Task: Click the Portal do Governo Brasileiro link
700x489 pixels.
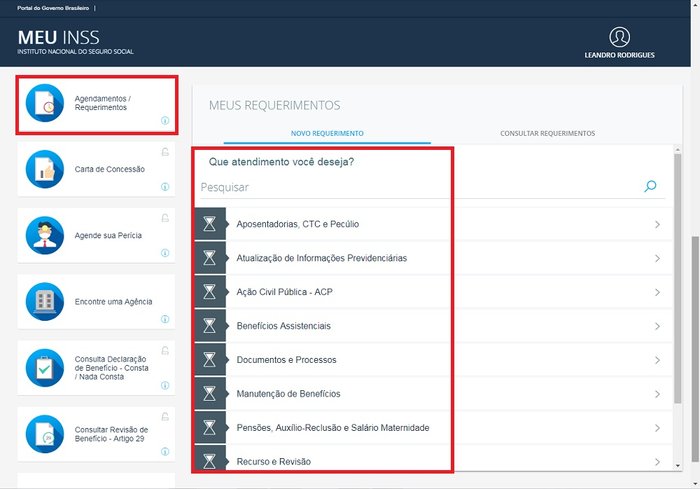Action: [53, 8]
